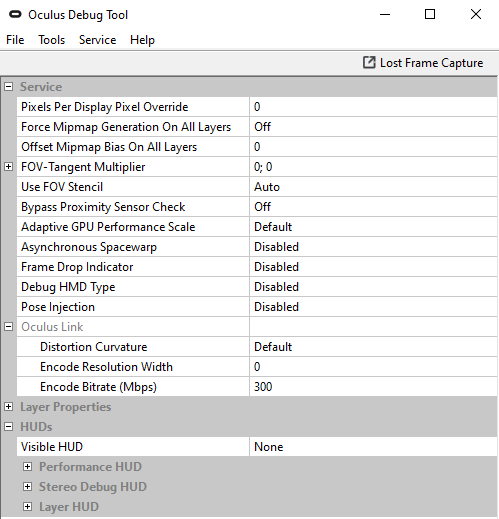Edit the Pixels Per Display Pixel Override value
The image size is (499, 519).
point(373,107)
